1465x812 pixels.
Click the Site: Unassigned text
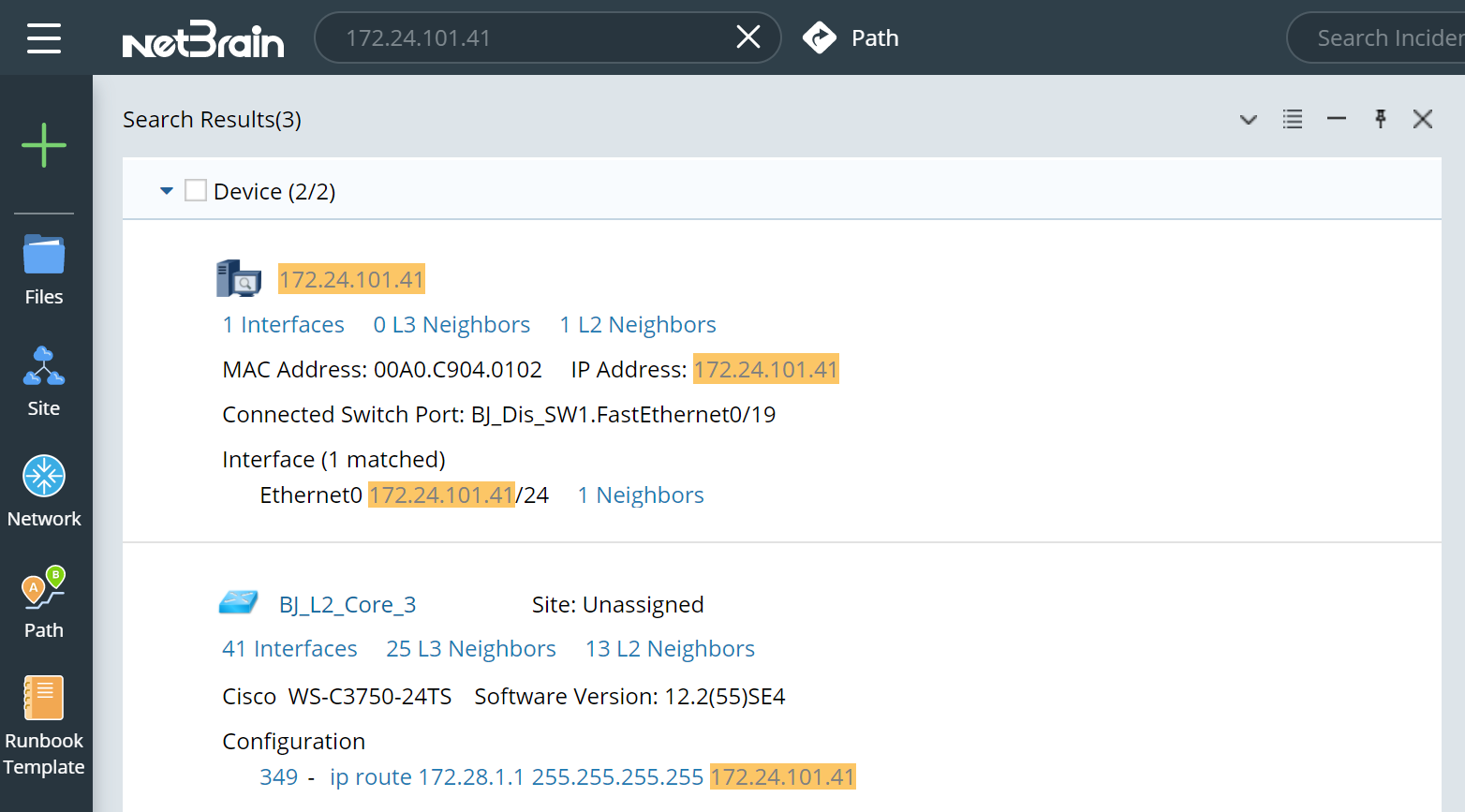coord(618,605)
